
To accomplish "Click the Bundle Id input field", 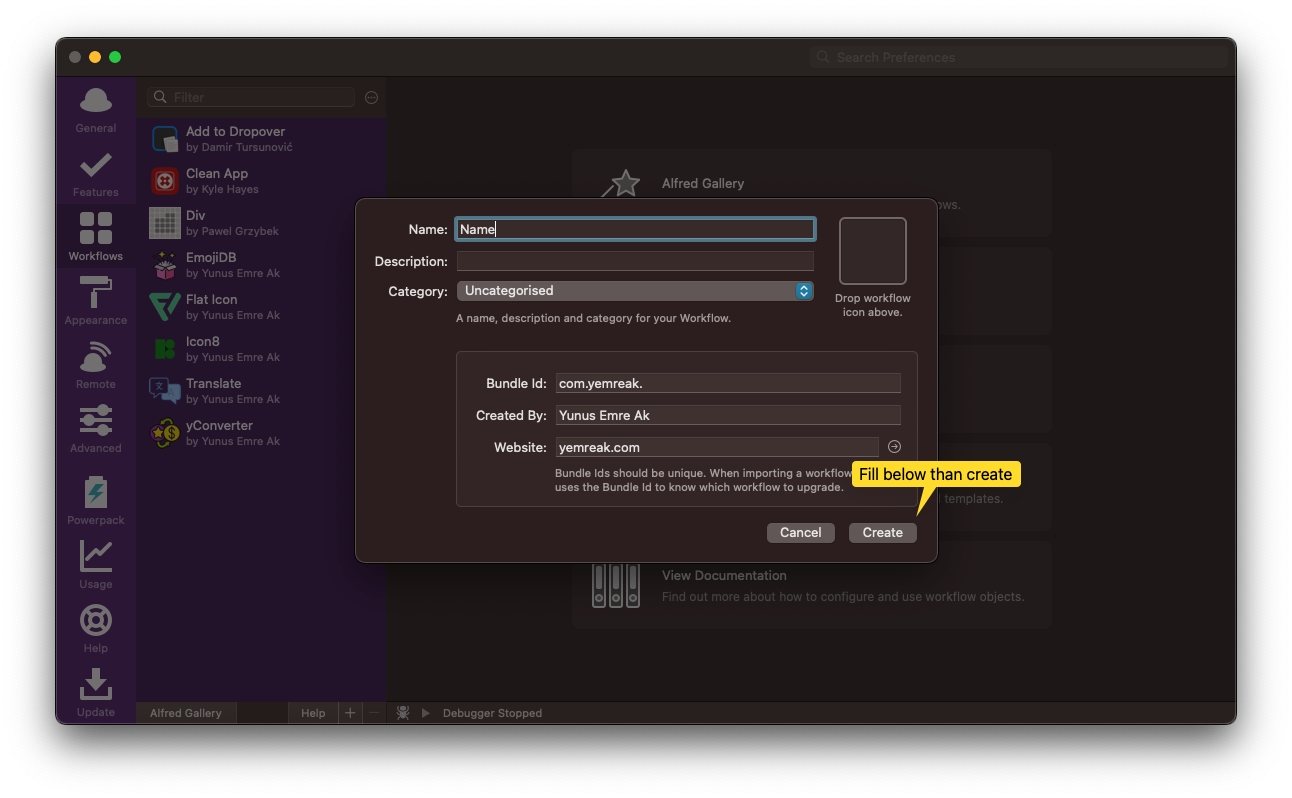I will pyautogui.click(x=727, y=384).
